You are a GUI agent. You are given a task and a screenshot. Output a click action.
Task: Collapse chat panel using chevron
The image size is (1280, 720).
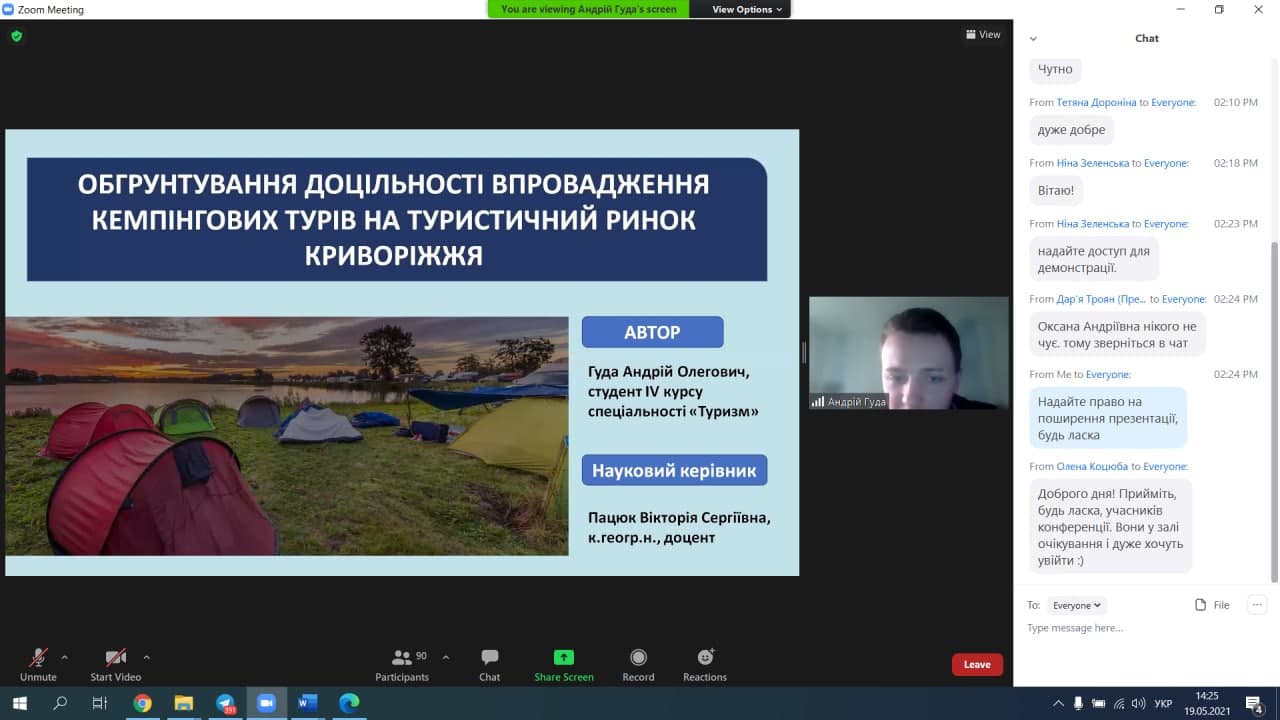point(1033,39)
